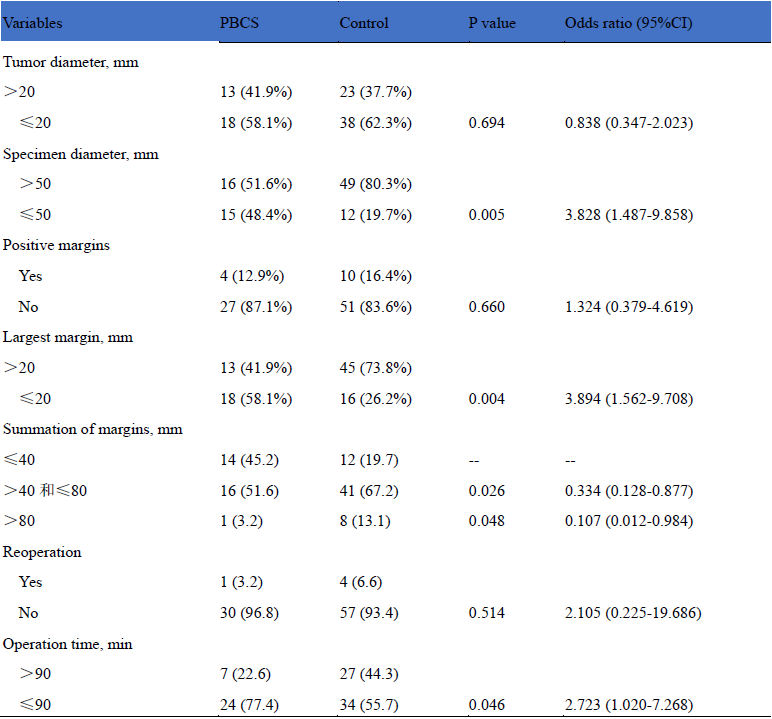Select the P value column header
This screenshot has width=772, height=719.
click(492, 22)
